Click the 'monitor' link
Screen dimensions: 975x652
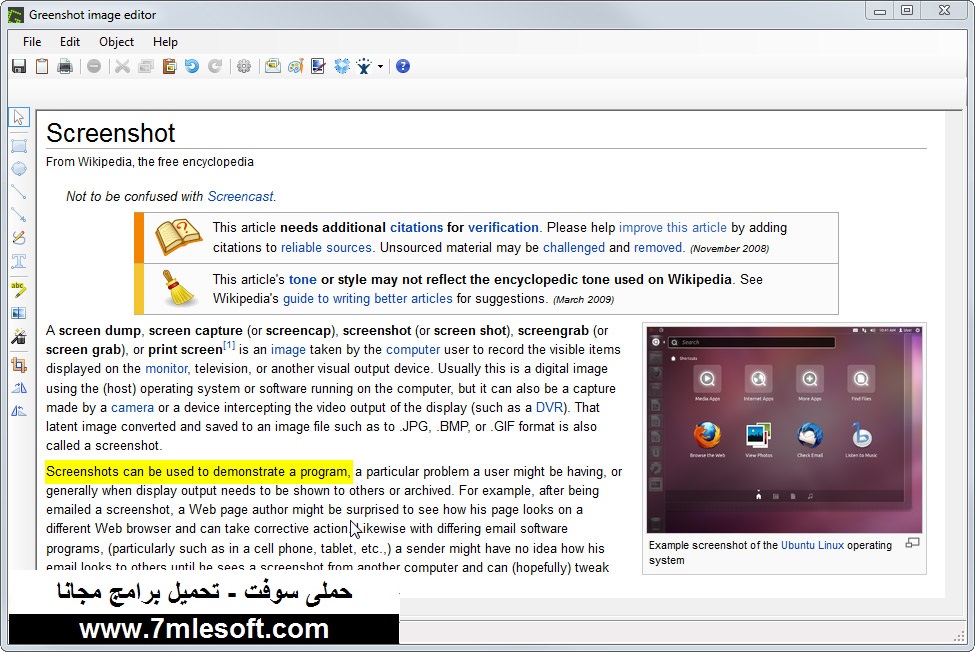click(166, 369)
